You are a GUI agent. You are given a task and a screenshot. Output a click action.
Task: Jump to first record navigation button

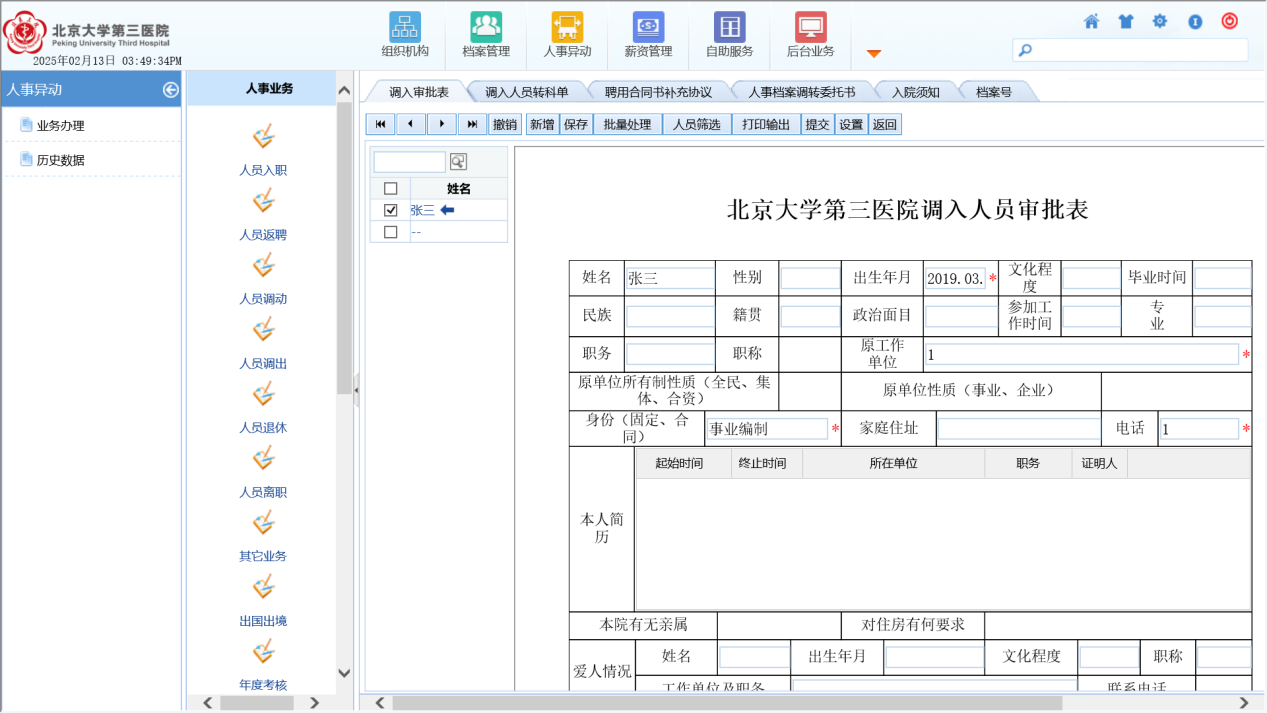click(x=380, y=124)
